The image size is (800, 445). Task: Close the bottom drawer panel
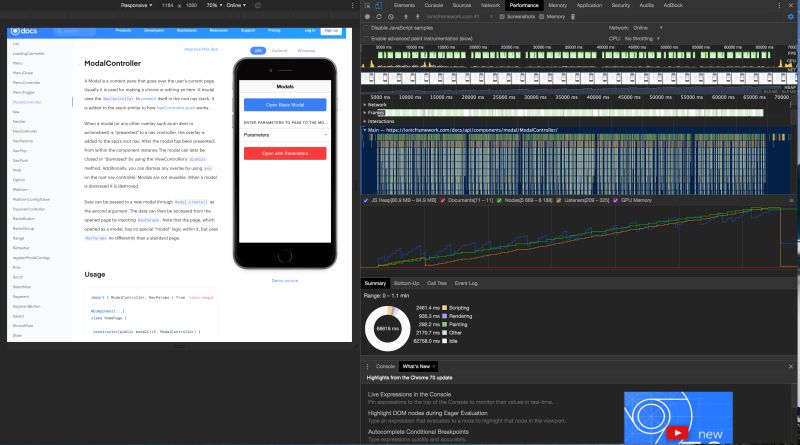point(791,366)
